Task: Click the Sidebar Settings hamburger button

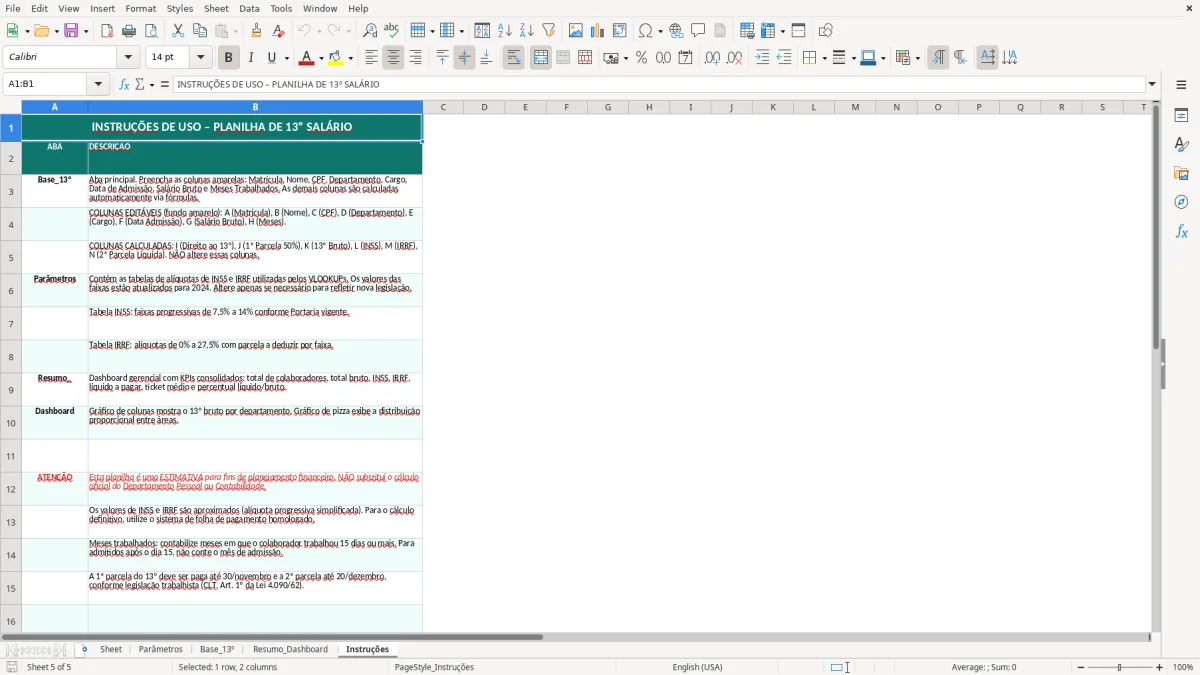Action: click(1181, 87)
